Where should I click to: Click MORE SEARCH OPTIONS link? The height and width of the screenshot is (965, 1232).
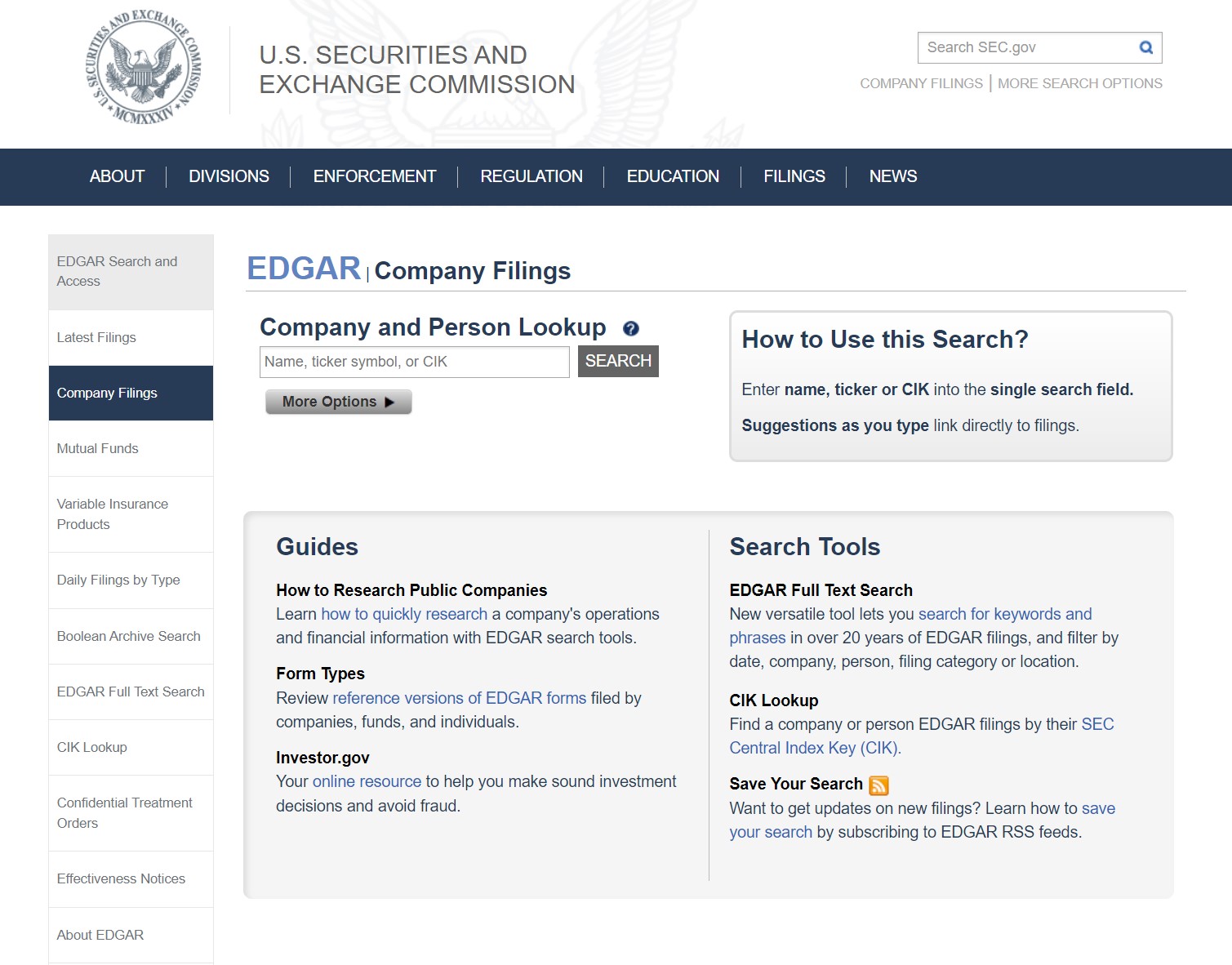coord(1079,83)
